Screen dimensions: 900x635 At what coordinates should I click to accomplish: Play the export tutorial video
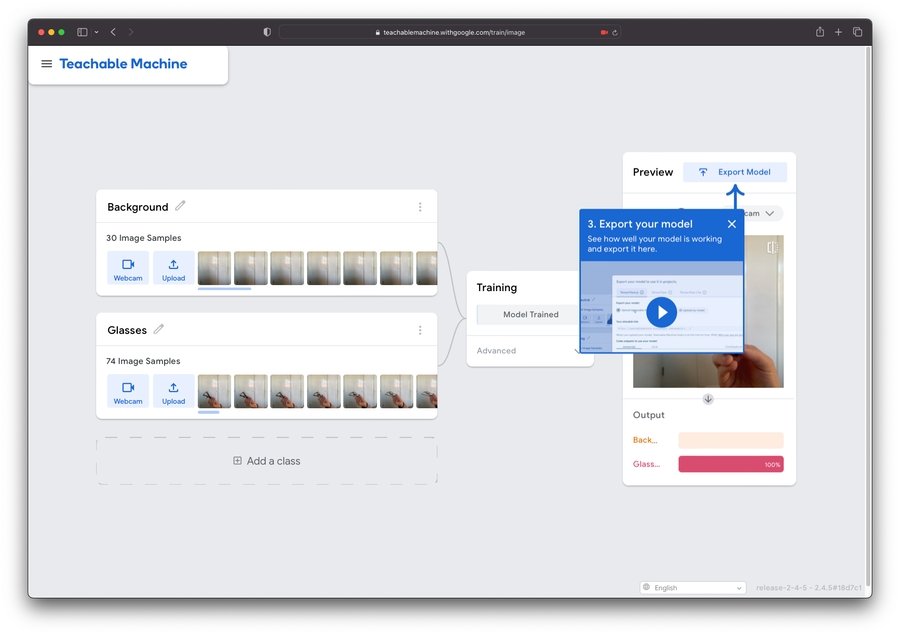pos(661,312)
